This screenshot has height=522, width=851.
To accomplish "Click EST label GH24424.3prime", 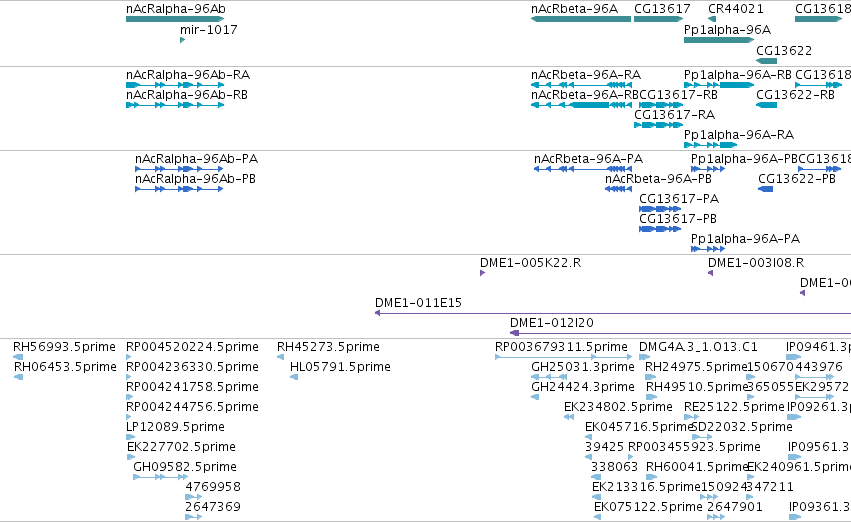I will pos(583,387).
